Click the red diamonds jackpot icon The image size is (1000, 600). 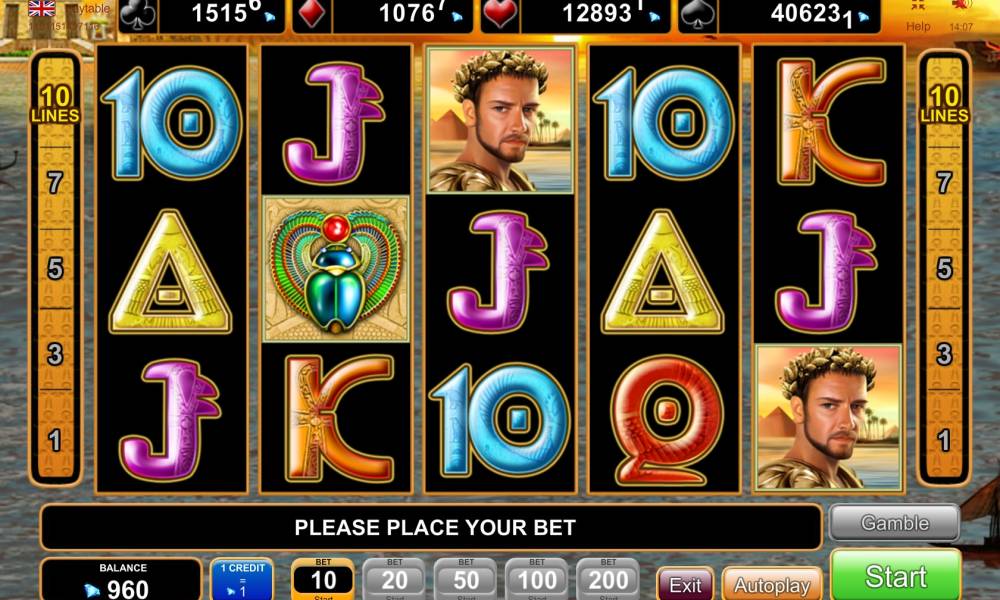(x=311, y=15)
